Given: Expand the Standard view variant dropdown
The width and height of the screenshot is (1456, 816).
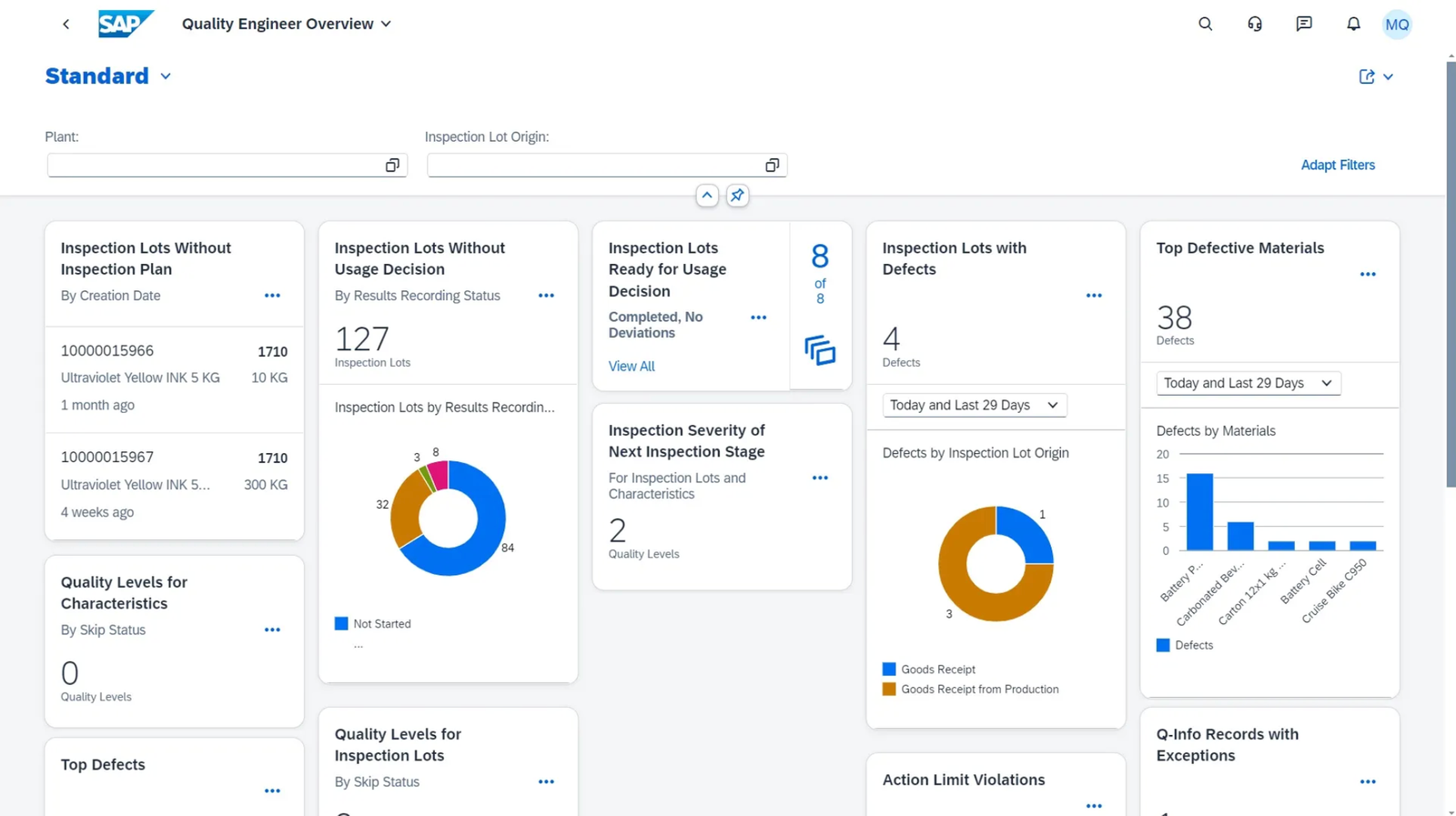Looking at the screenshot, I should click(x=166, y=76).
